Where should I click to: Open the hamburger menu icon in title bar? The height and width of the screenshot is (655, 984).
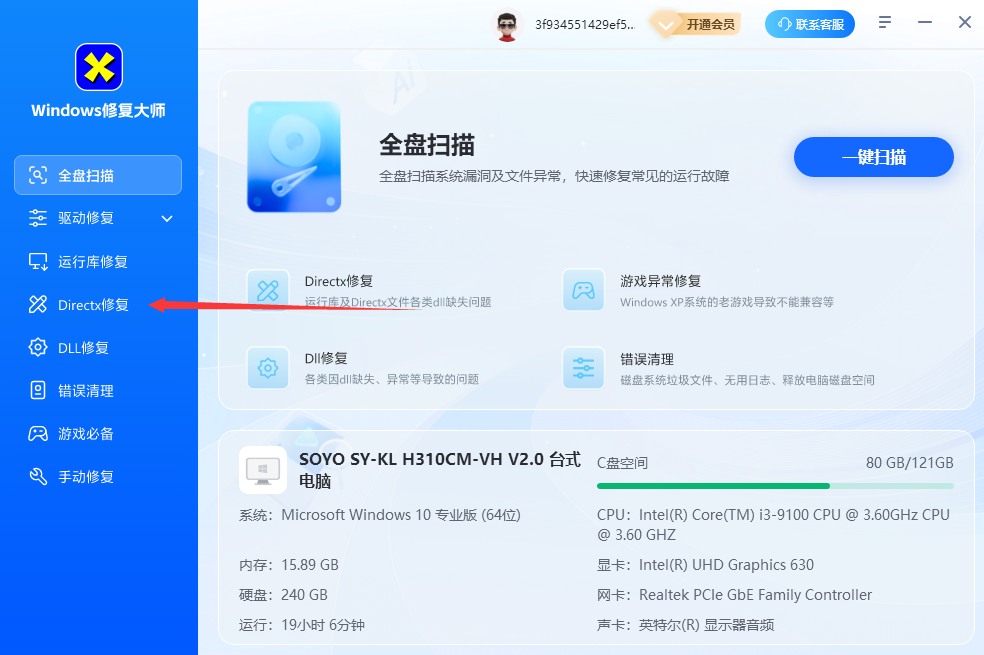[x=885, y=23]
